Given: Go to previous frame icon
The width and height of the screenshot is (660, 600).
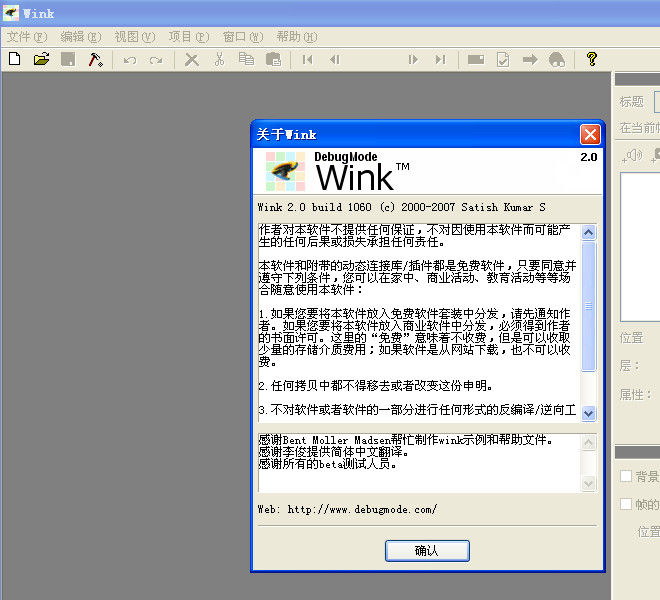Looking at the screenshot, I should coord(335,60).
